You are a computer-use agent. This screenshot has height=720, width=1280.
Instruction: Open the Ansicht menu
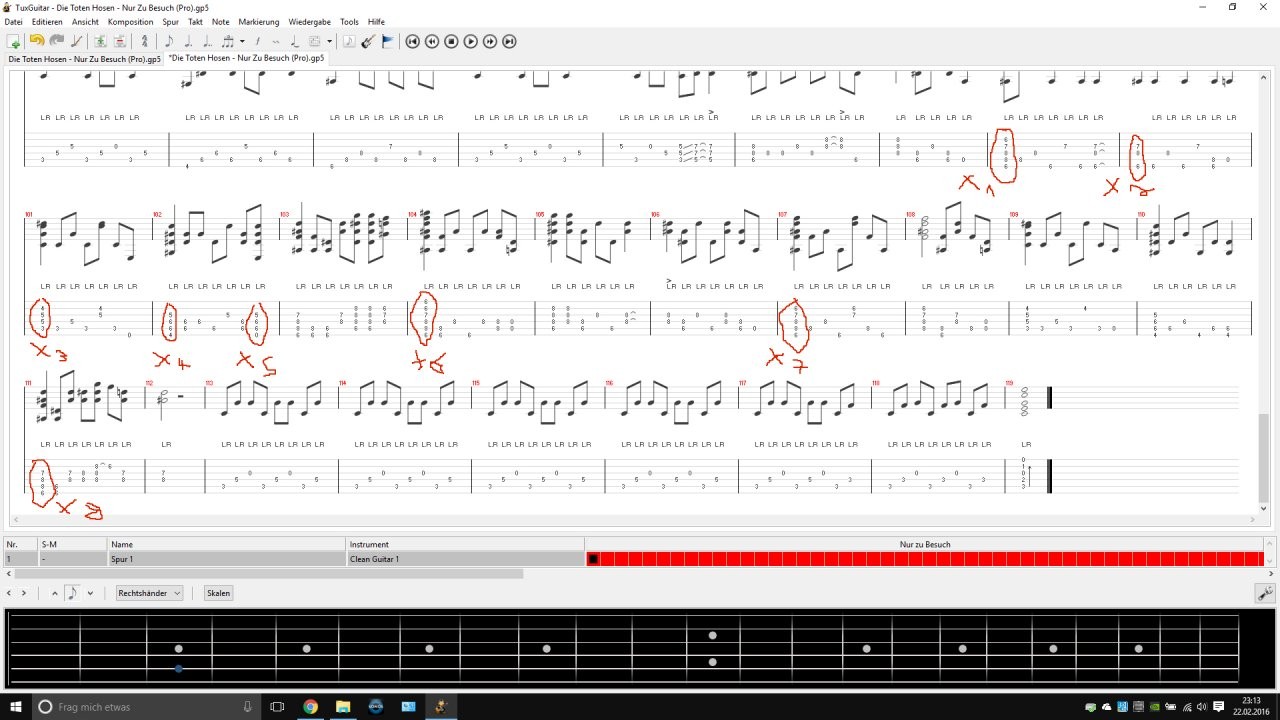[x=86, y=21]
